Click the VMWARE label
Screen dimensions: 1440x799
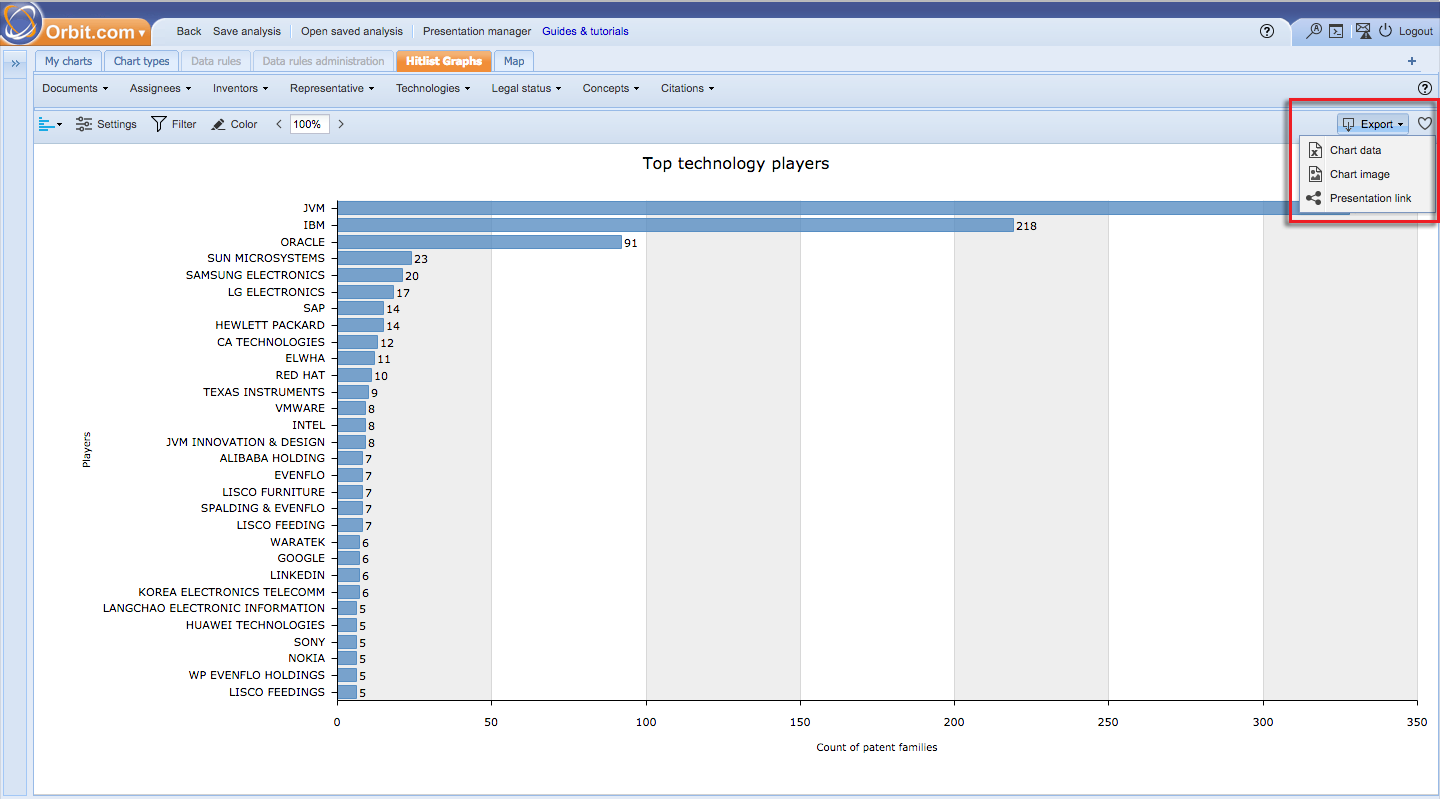(300, 408)
